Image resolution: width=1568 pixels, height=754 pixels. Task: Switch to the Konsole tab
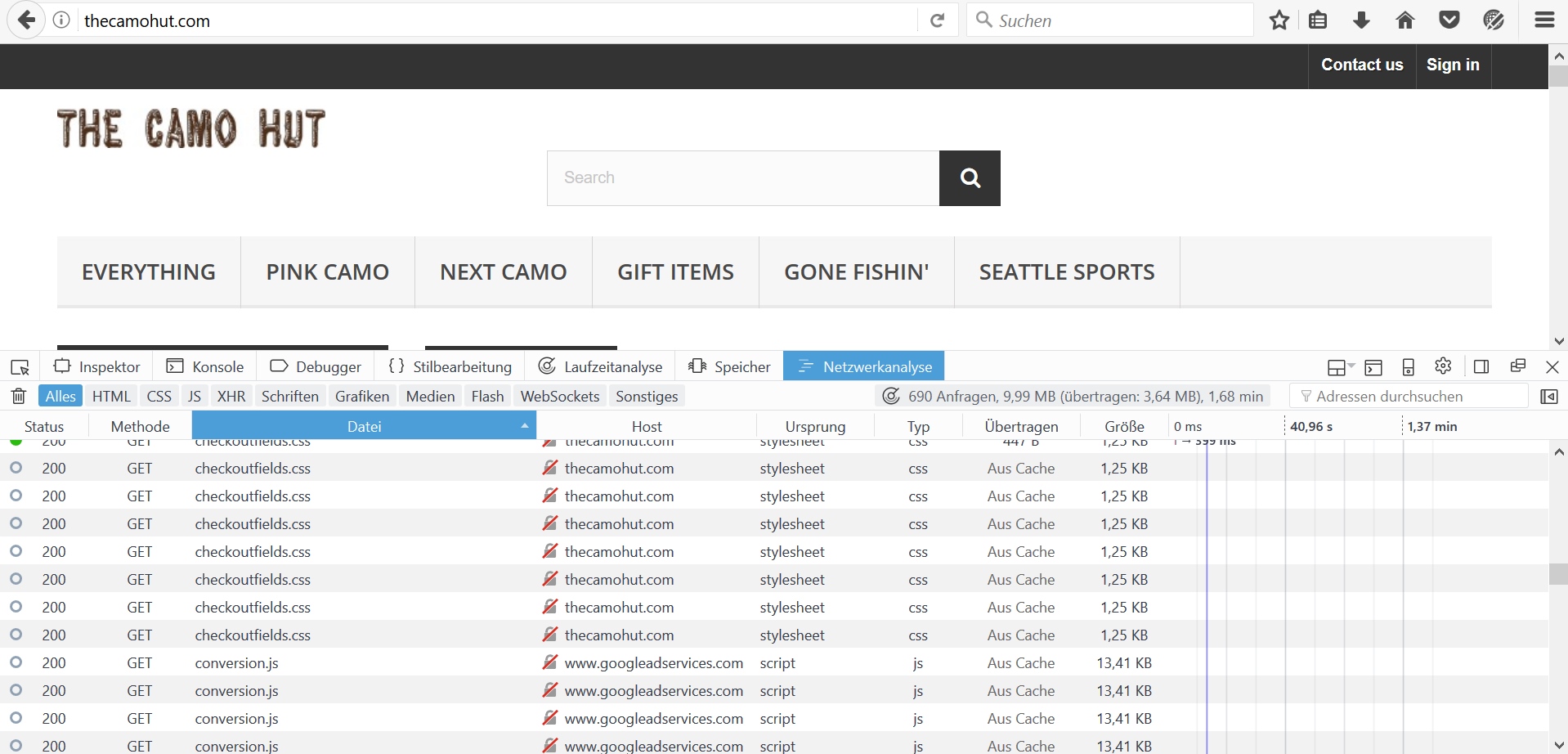pos(205,366)
